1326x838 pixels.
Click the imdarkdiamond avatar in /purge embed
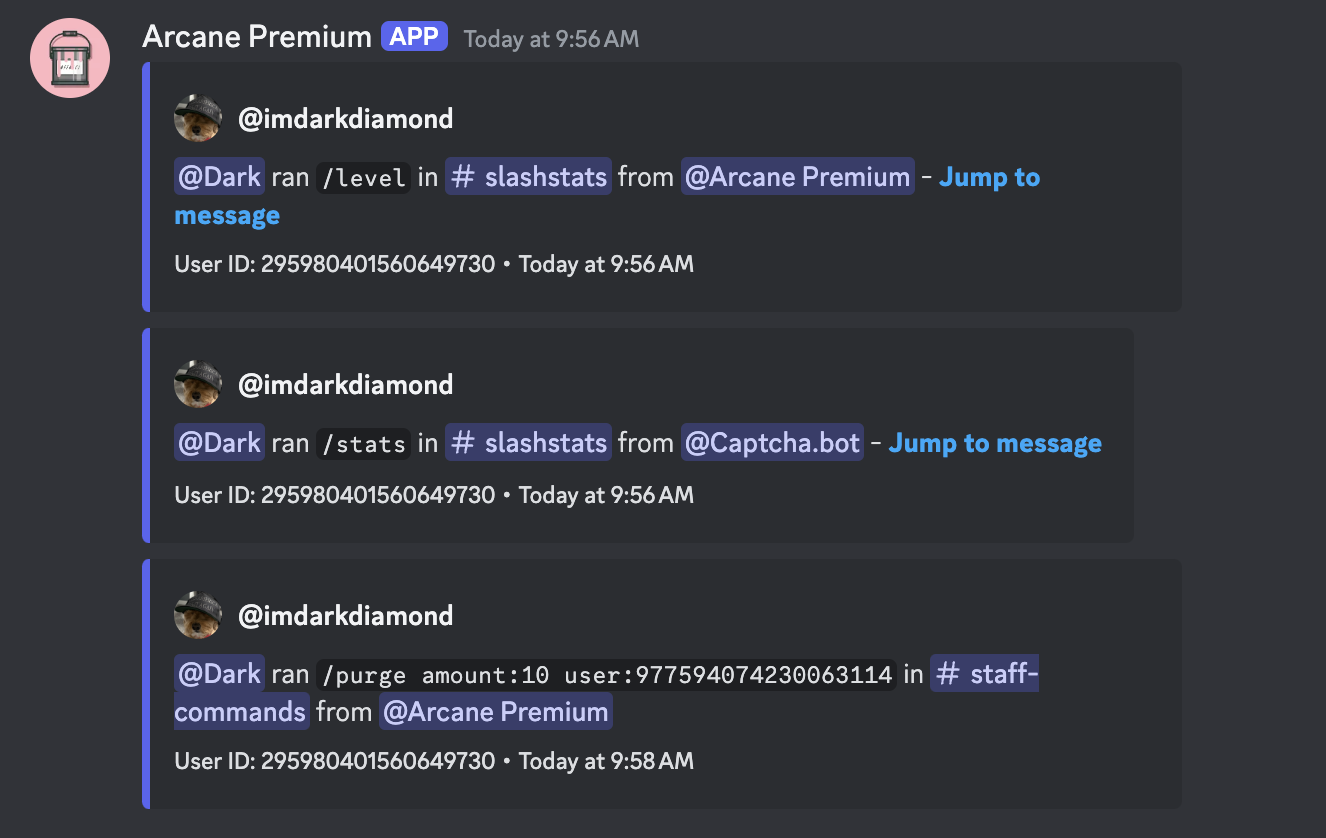pos(198,615)
